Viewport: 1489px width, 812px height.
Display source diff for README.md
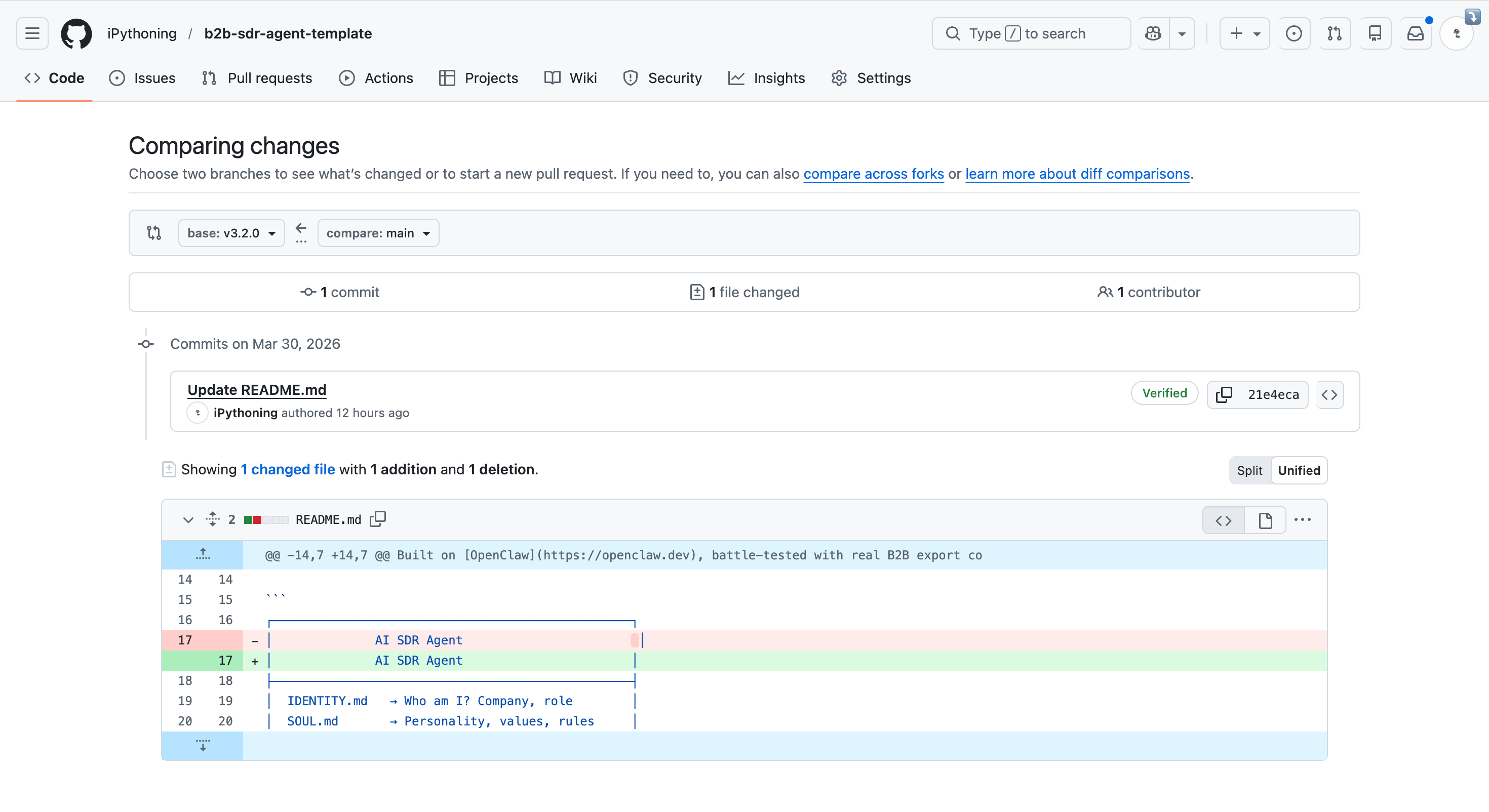pyautogui.click(x=1223, y=520)
